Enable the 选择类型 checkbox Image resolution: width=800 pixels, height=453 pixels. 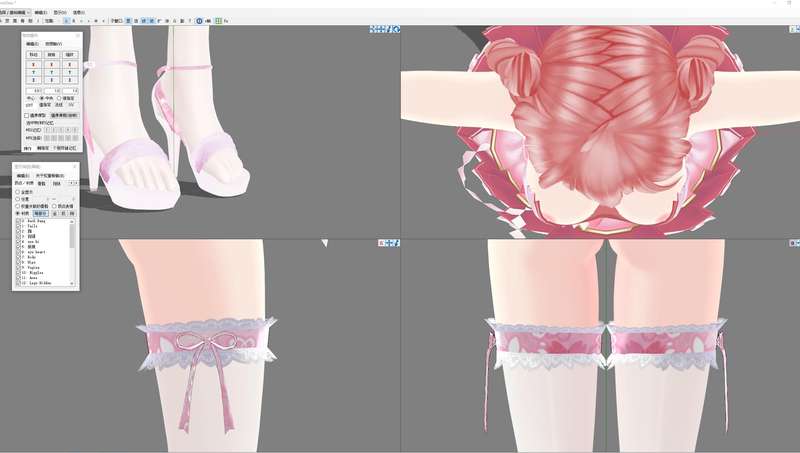[27, 115]
